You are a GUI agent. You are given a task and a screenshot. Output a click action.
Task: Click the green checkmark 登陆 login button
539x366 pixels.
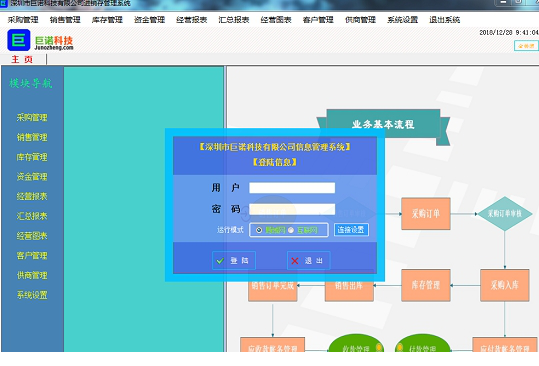[234, 260]
